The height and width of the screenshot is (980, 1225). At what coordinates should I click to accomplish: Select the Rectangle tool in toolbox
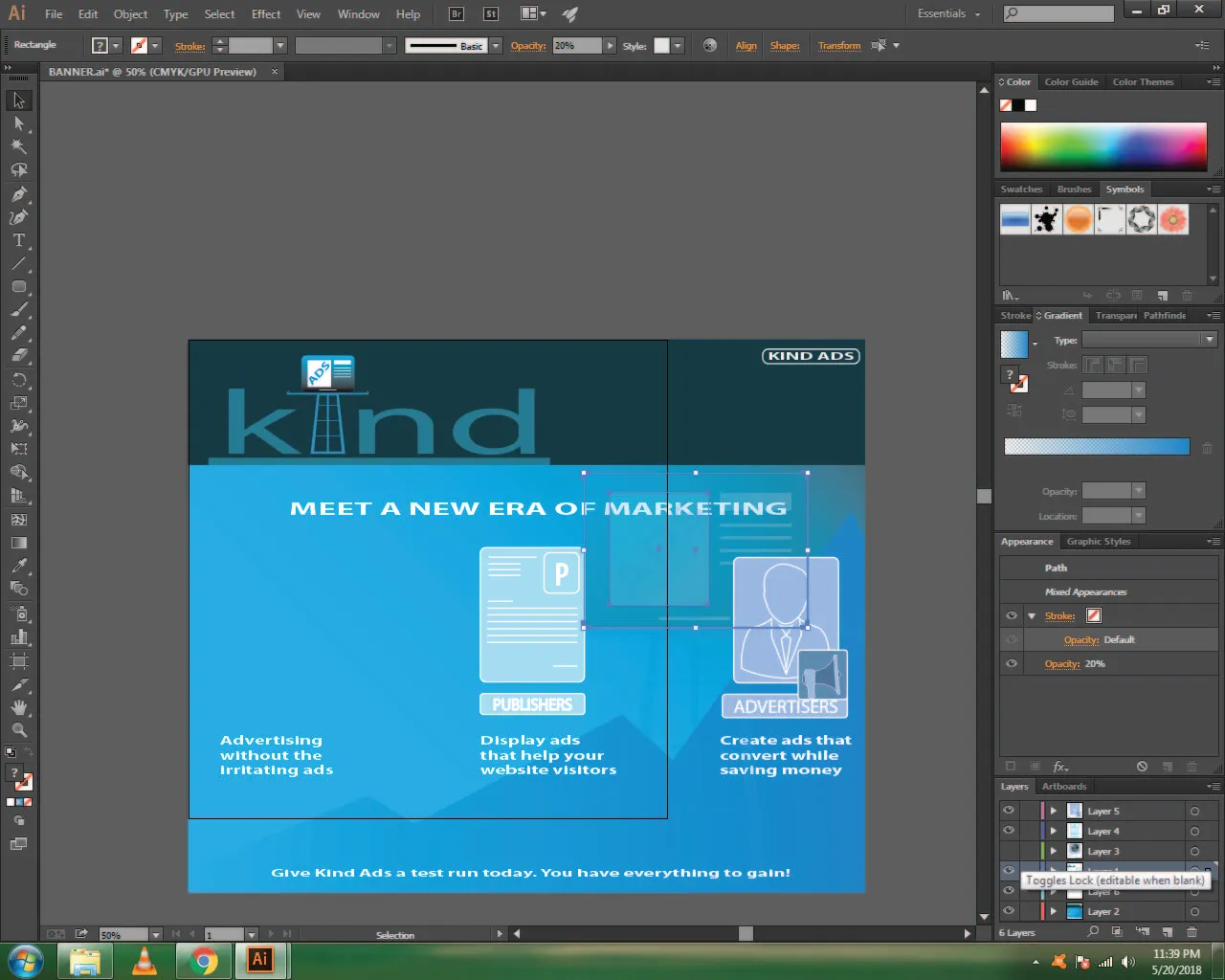(x=19, y=286)
